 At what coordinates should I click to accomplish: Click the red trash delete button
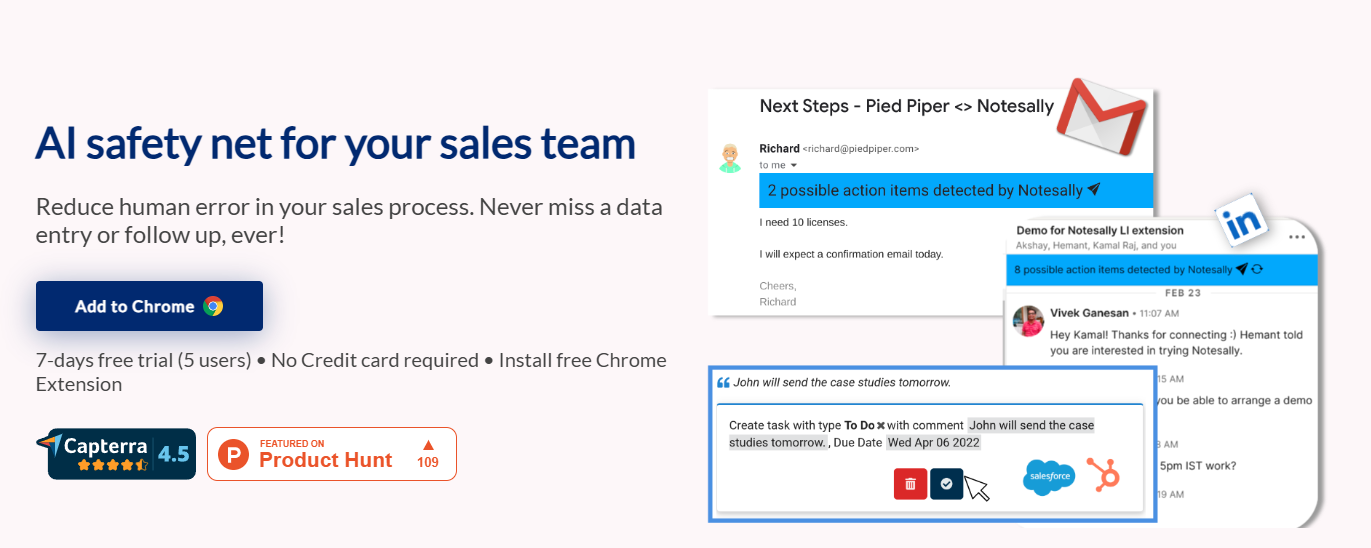(x=910, y=484)
